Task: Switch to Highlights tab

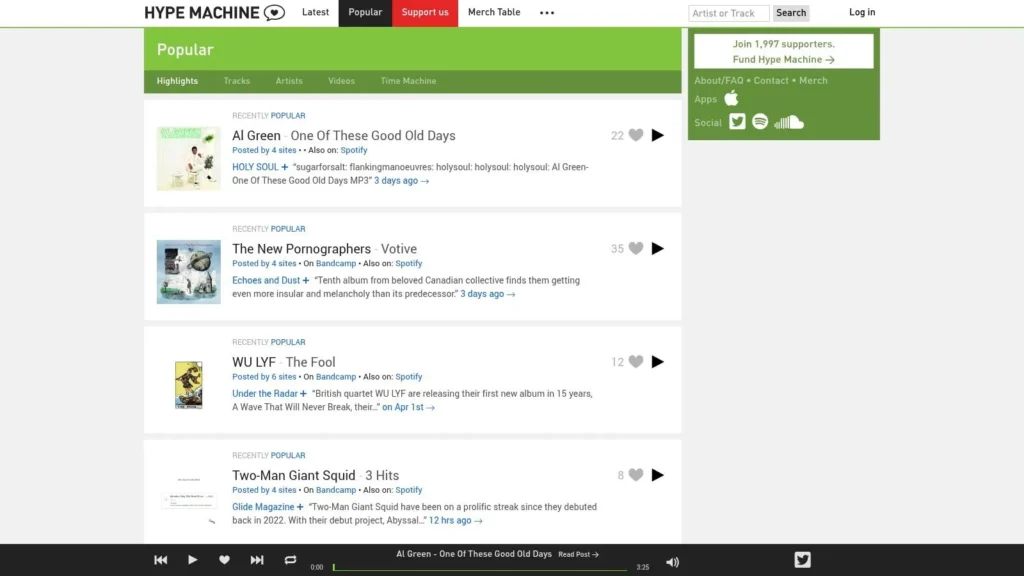Action: coord(177,81)
